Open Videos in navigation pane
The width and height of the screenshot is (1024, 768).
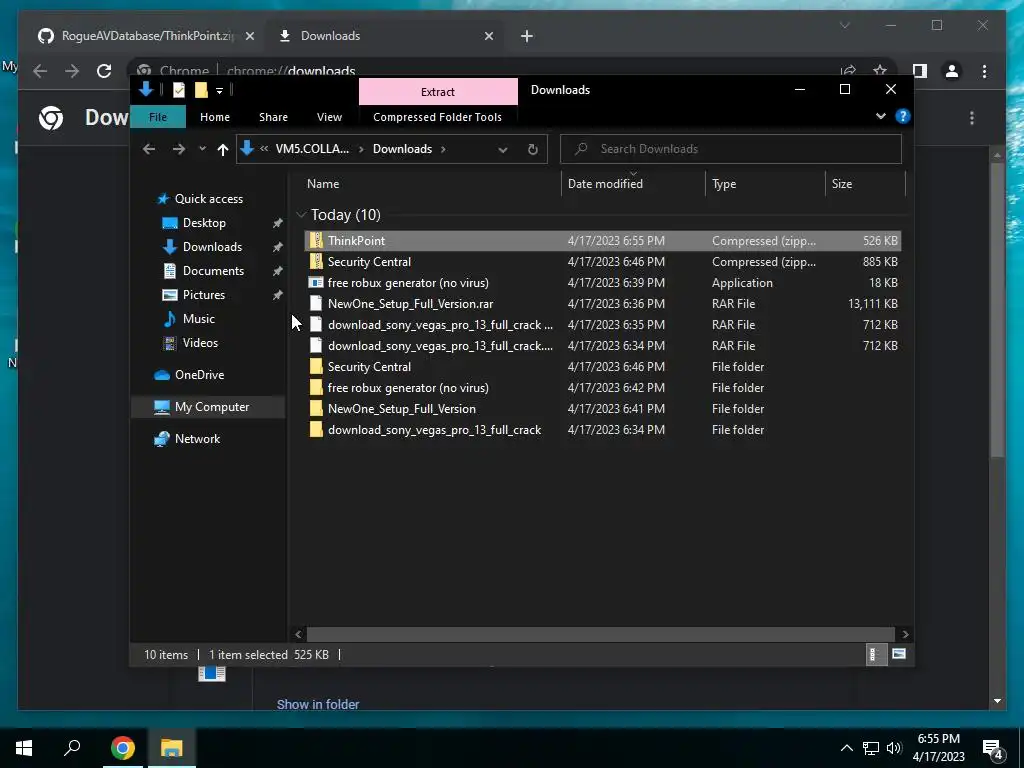(x=200, y=343)
